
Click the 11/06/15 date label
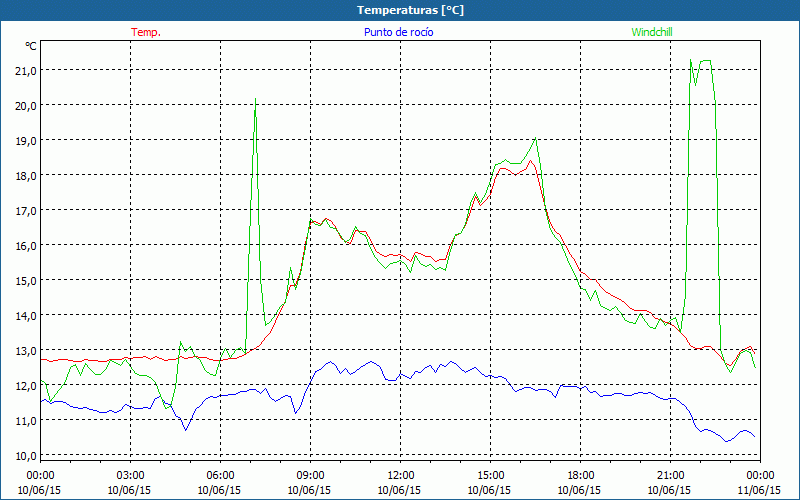pyautogui.click(x=759, y=490)
